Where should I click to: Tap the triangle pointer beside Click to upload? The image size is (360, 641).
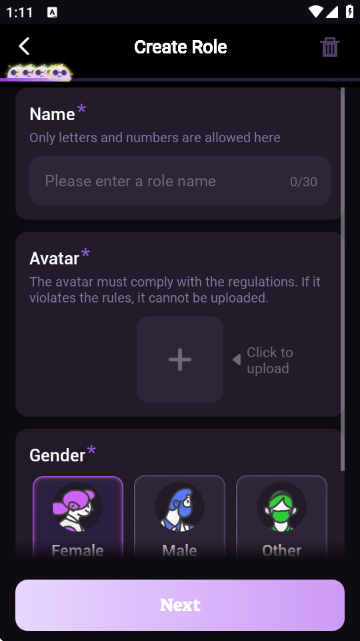tap(237, 360)
